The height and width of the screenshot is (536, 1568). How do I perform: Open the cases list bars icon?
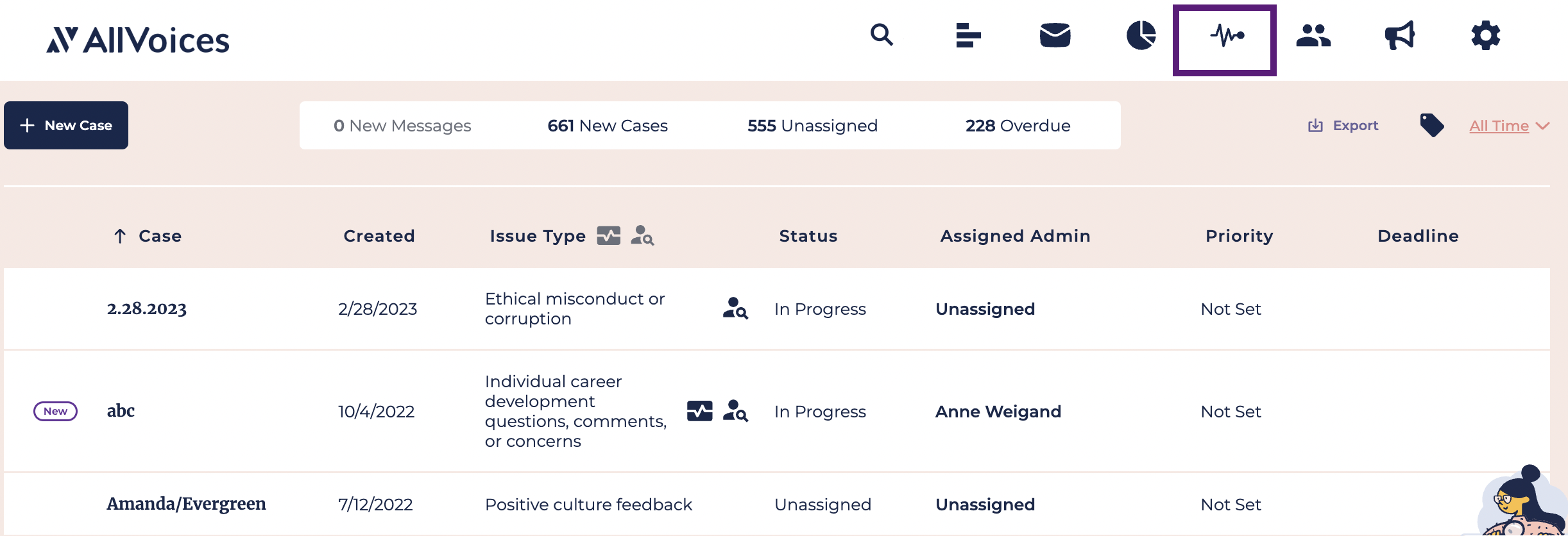coord(968,35)
